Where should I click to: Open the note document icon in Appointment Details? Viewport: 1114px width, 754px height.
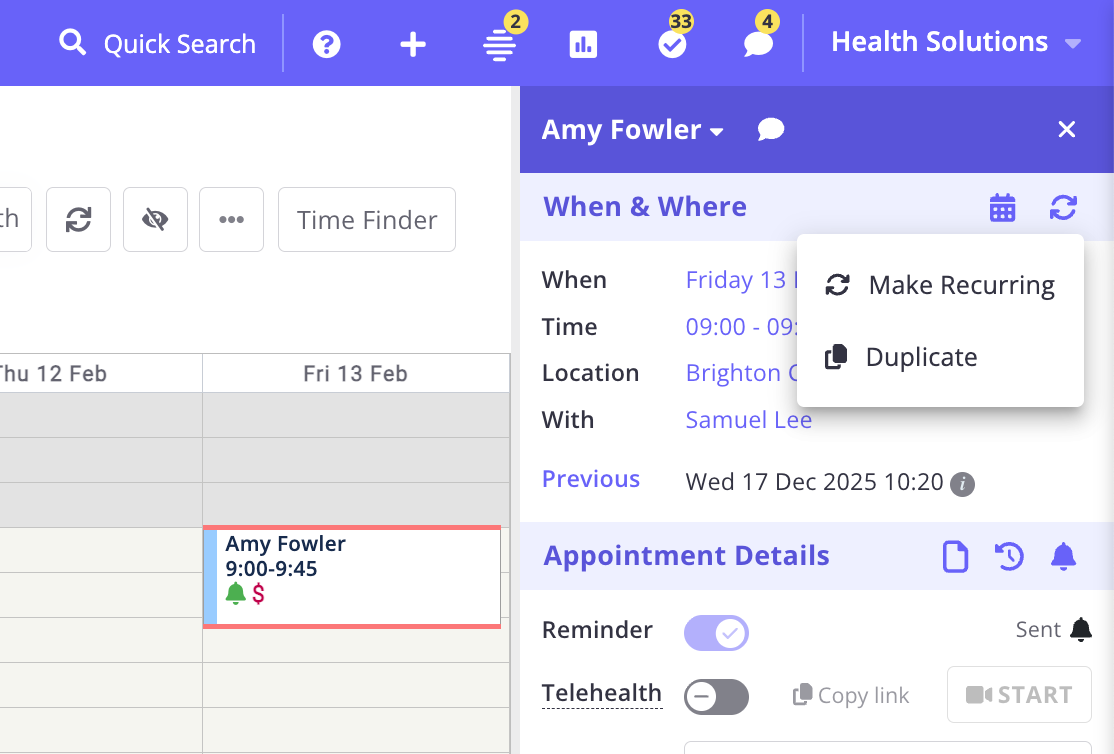955,556
